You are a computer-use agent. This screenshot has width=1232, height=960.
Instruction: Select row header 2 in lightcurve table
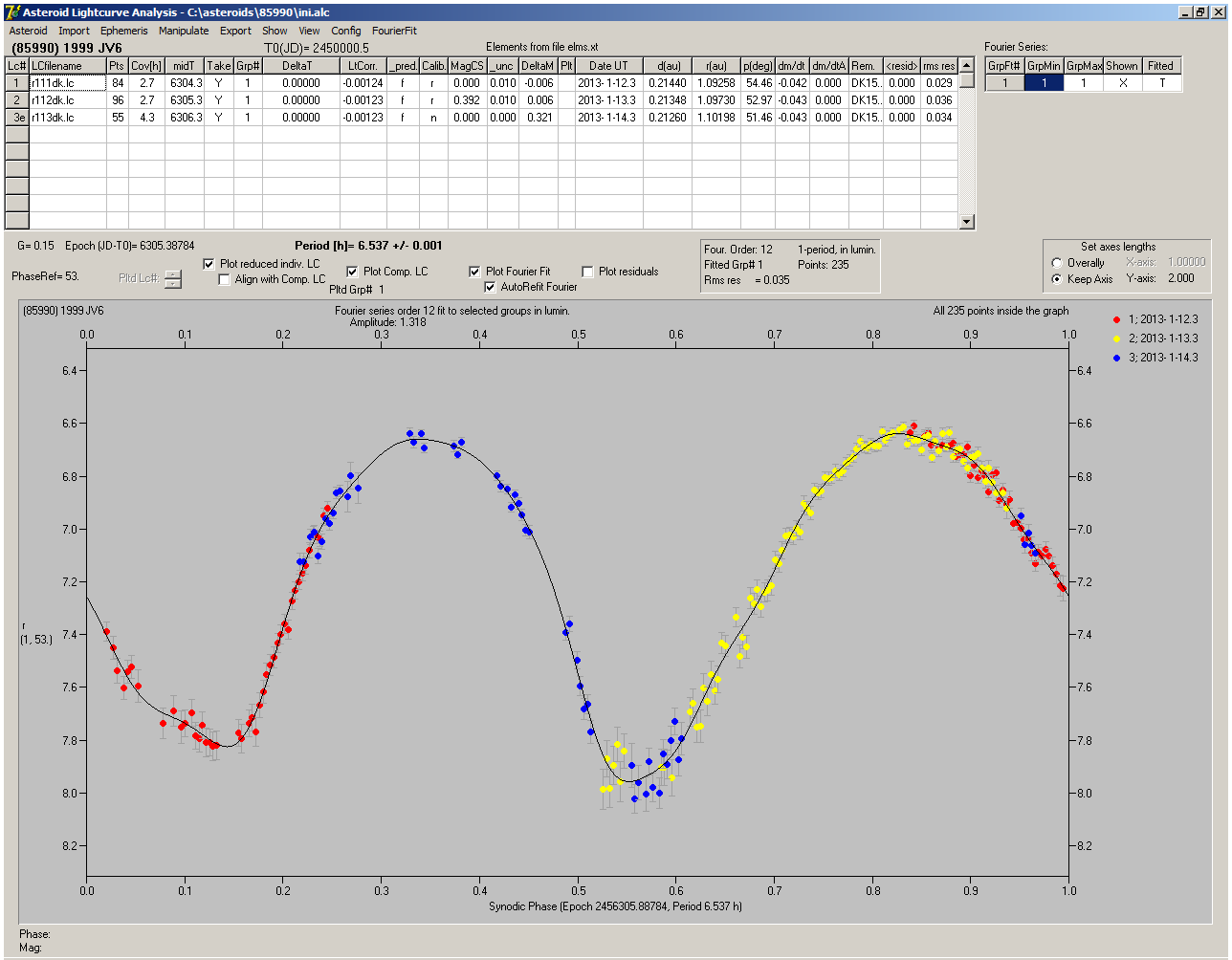tap(17, 100)
